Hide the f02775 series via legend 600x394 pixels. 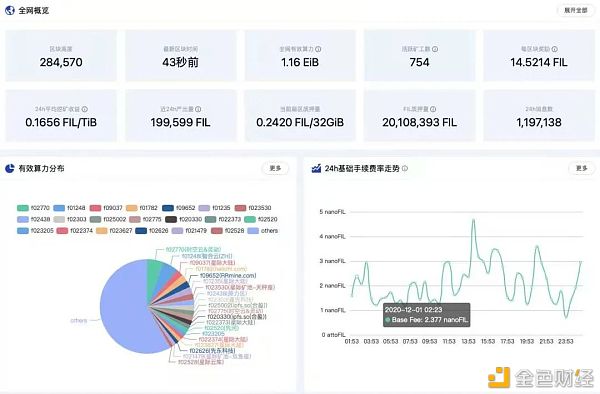click(x=145, y=219)
